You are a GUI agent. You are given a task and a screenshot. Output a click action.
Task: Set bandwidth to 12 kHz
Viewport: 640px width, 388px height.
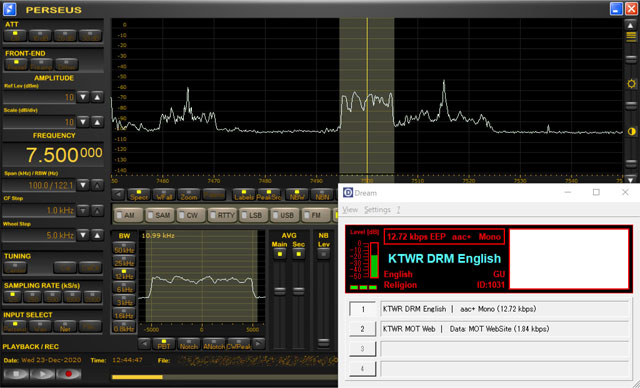124,275
